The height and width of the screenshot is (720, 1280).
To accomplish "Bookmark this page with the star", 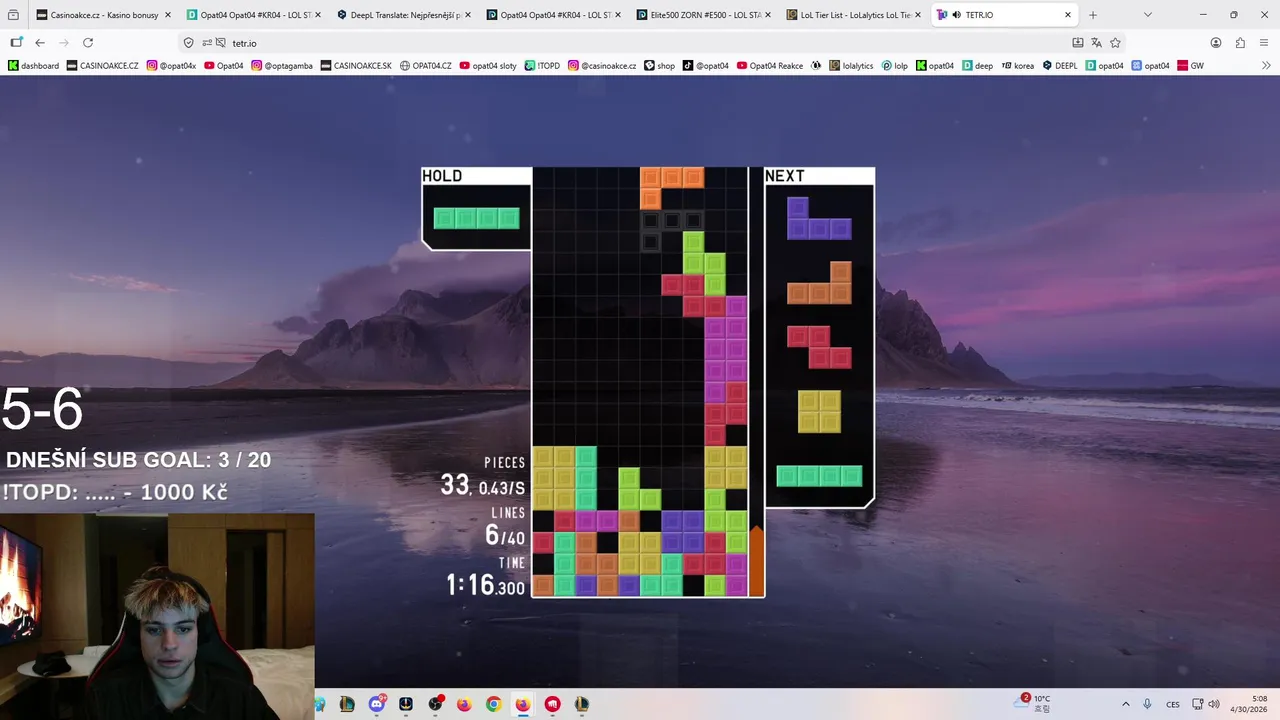I will (1115, 43).
